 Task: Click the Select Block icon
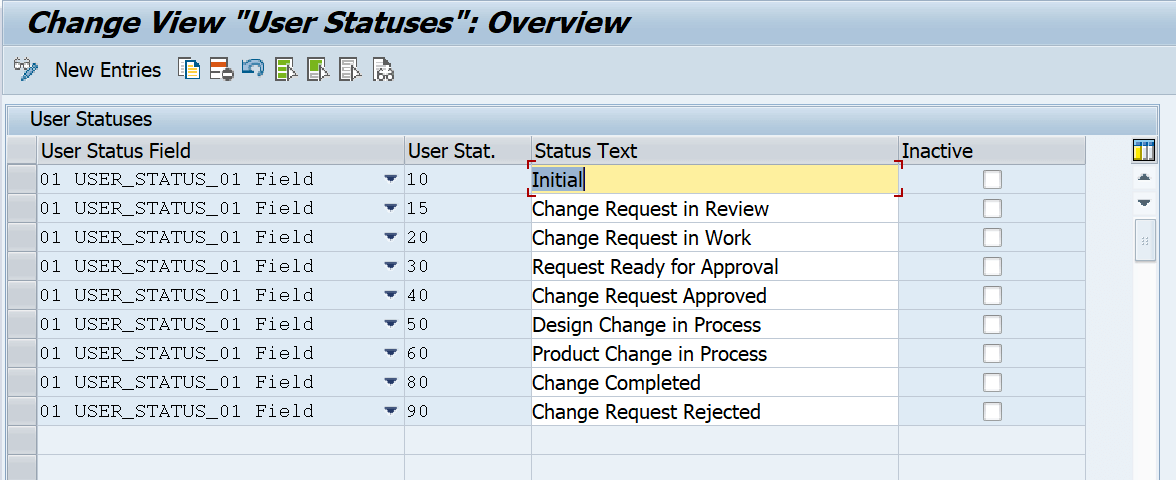pos(318,69)
